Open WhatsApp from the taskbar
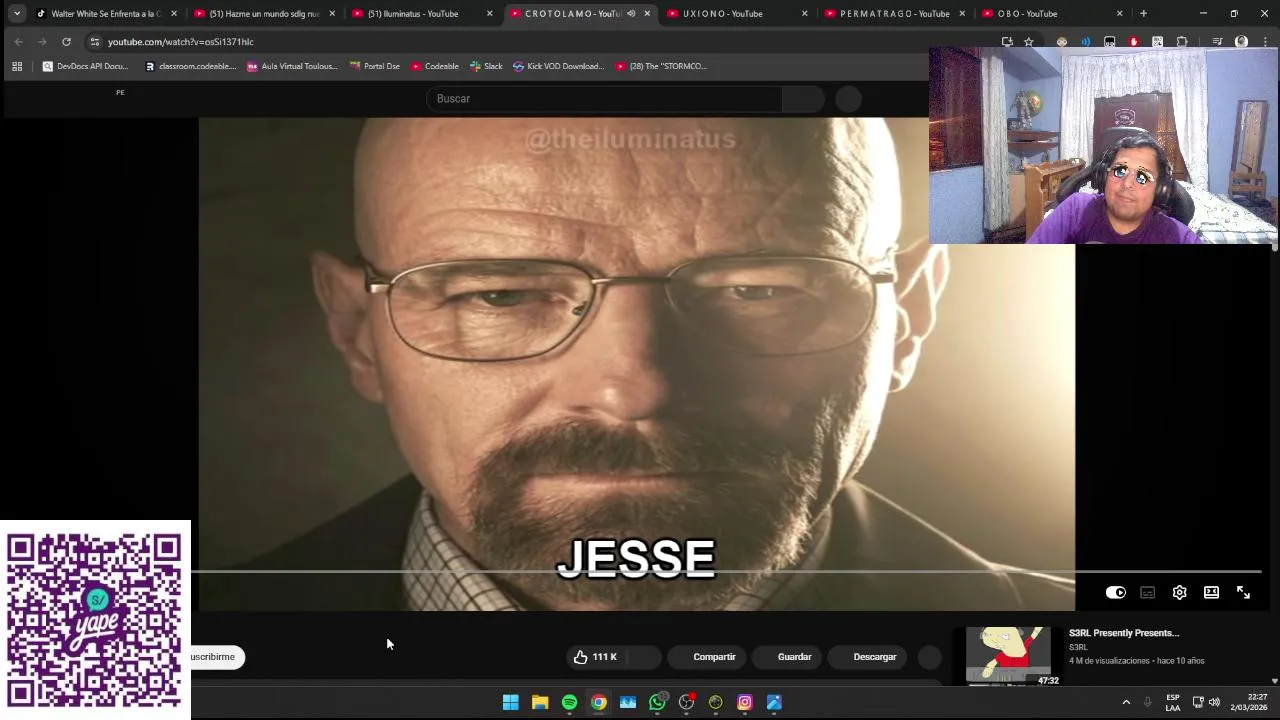Image resolution: width=1280 pixels, height=720 pixels. click(657, 702)
